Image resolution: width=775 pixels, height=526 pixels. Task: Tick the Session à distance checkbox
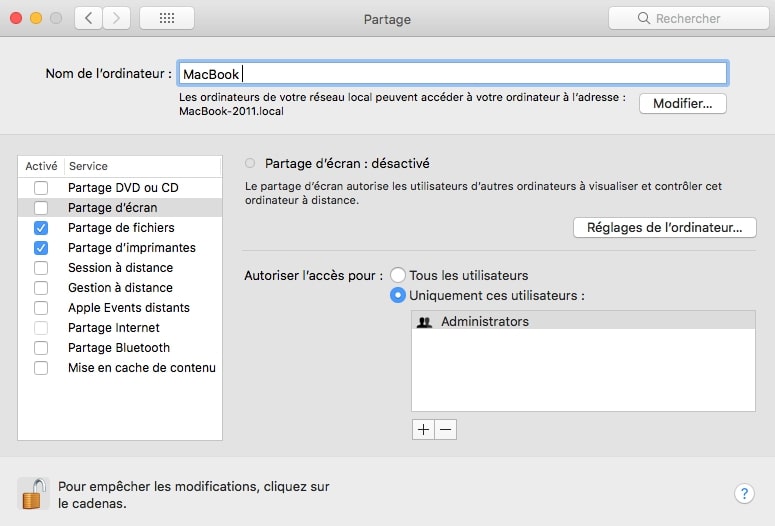tap(41, 268)
